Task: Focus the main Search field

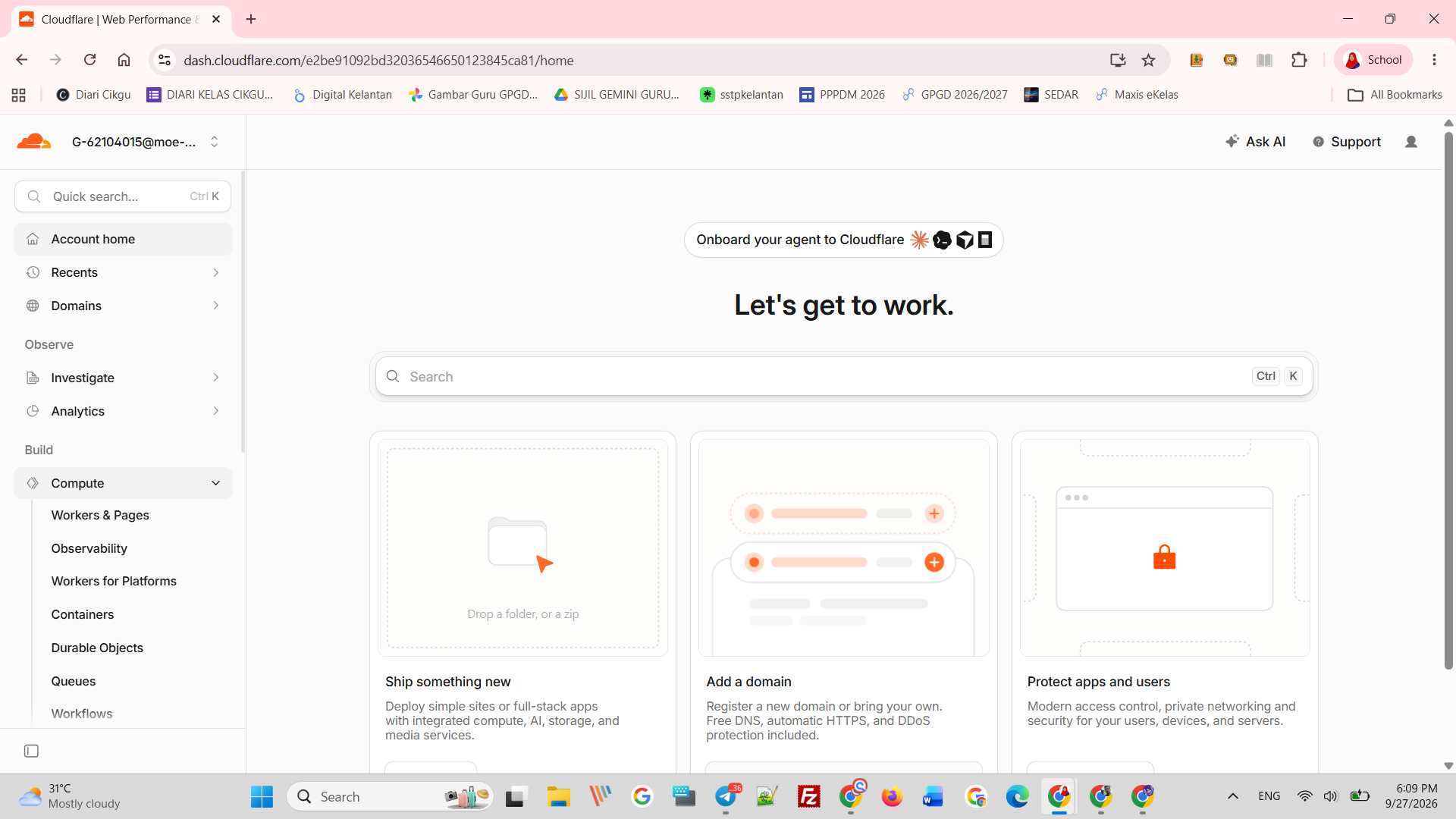Action: (x=843, y=376)
